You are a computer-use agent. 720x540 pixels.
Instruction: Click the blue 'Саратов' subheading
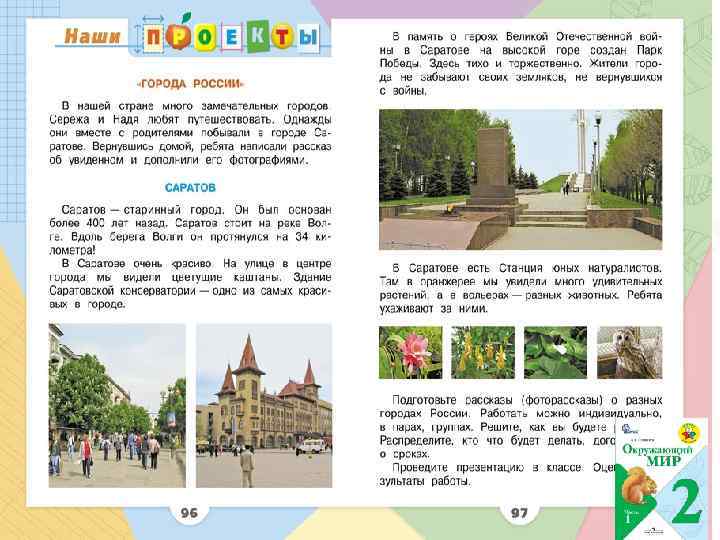(x=190, y=188)
